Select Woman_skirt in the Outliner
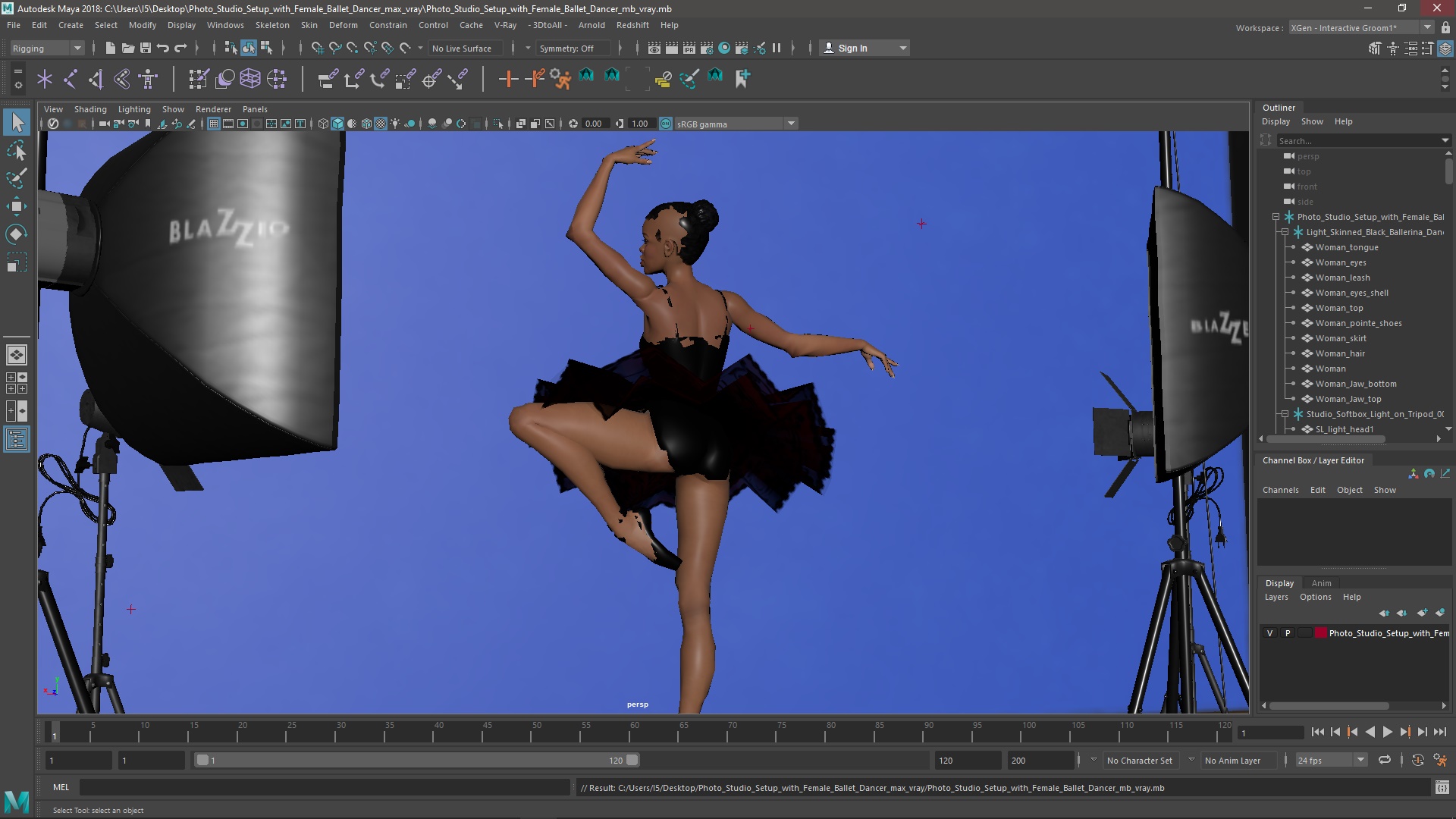The image size is (1456, 819). 1340,338
